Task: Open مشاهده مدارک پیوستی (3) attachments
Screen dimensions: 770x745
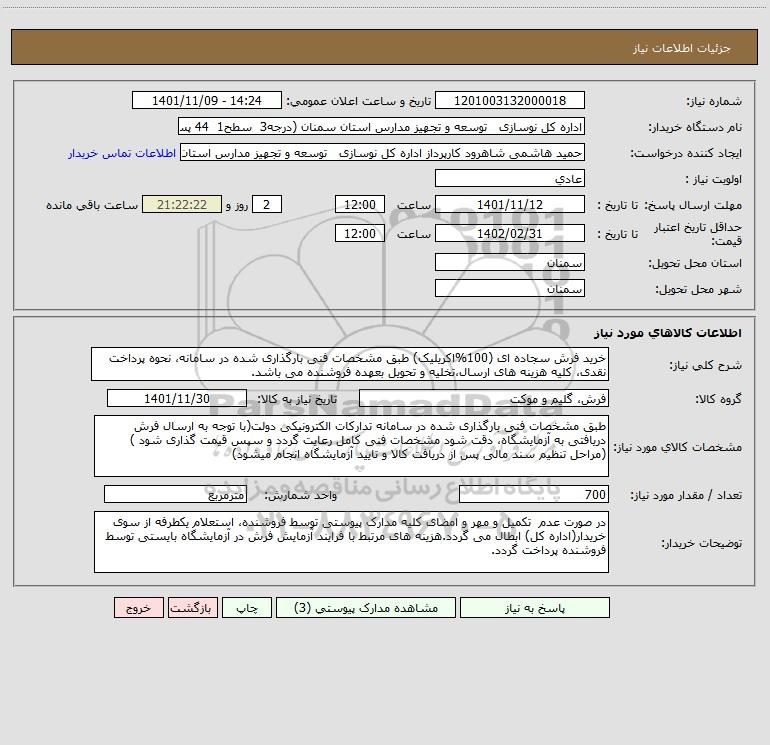Action: [x=366, y=608]
